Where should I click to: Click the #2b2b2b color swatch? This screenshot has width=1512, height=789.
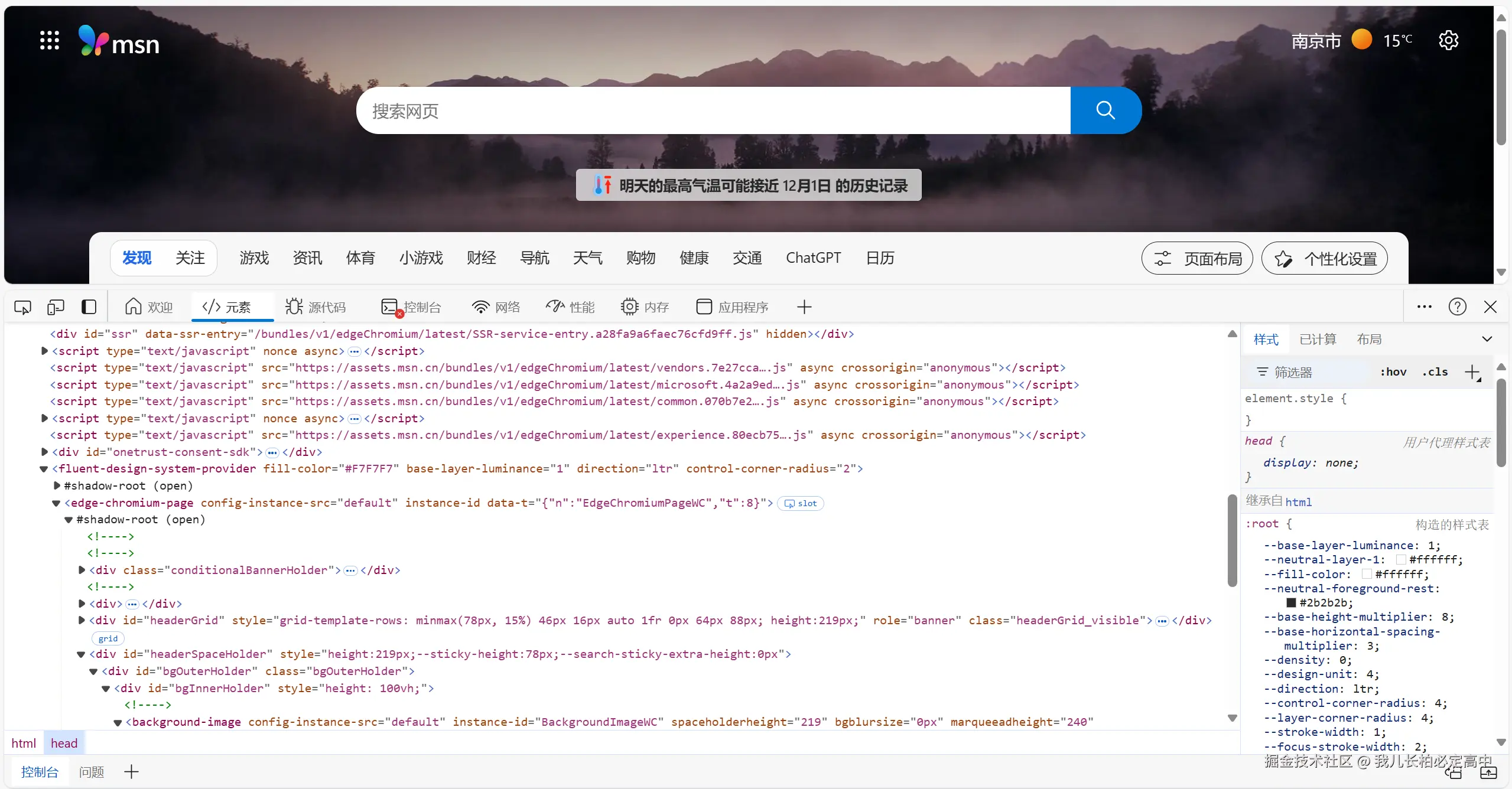(x=1292, y=602)
